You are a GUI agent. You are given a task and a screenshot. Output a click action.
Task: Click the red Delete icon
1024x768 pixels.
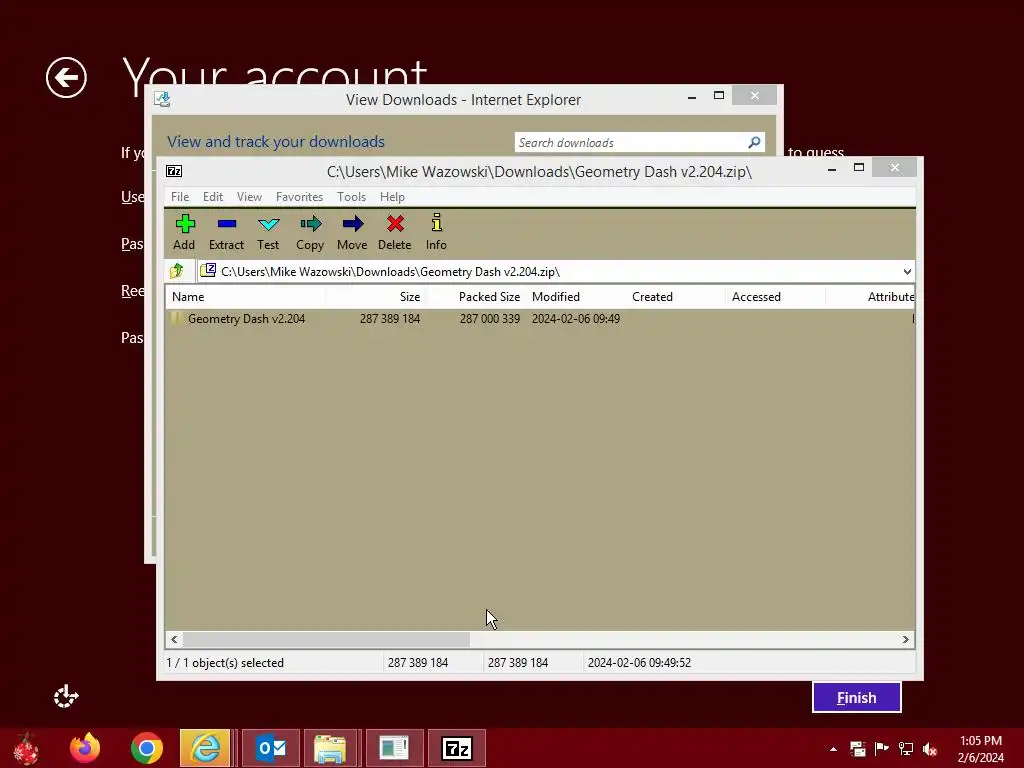point(394,232)
